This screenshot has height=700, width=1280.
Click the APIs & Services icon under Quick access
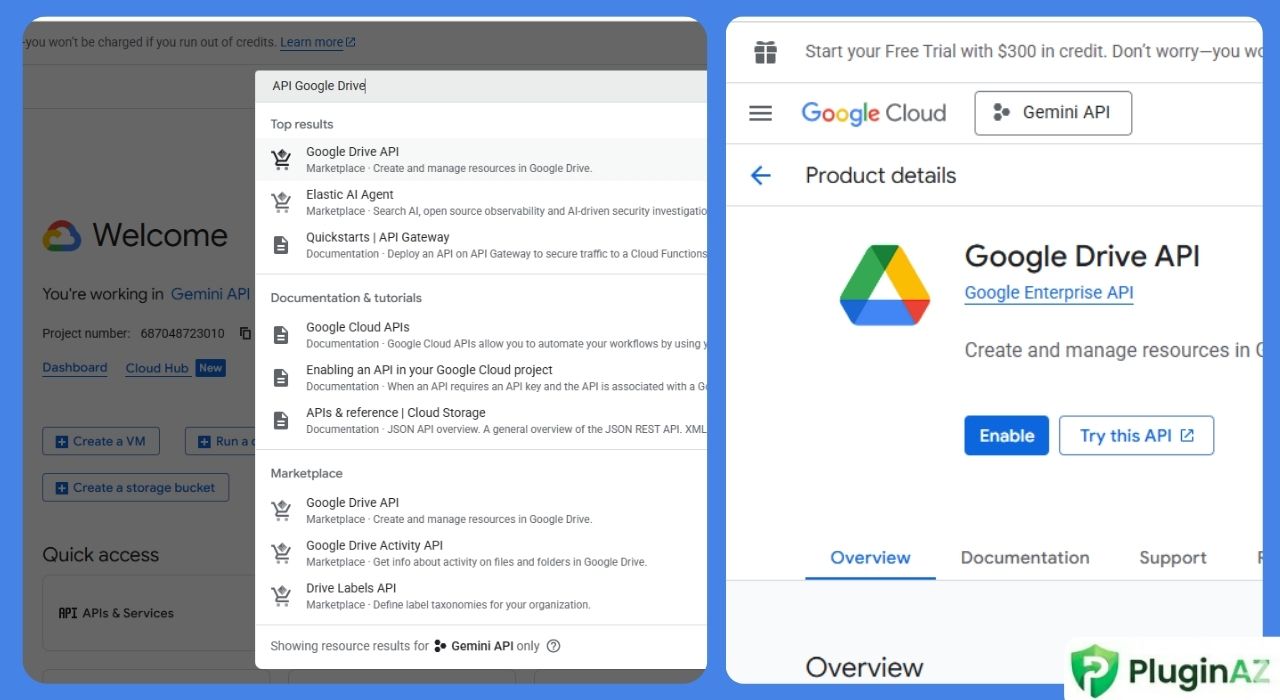point(69,613)
